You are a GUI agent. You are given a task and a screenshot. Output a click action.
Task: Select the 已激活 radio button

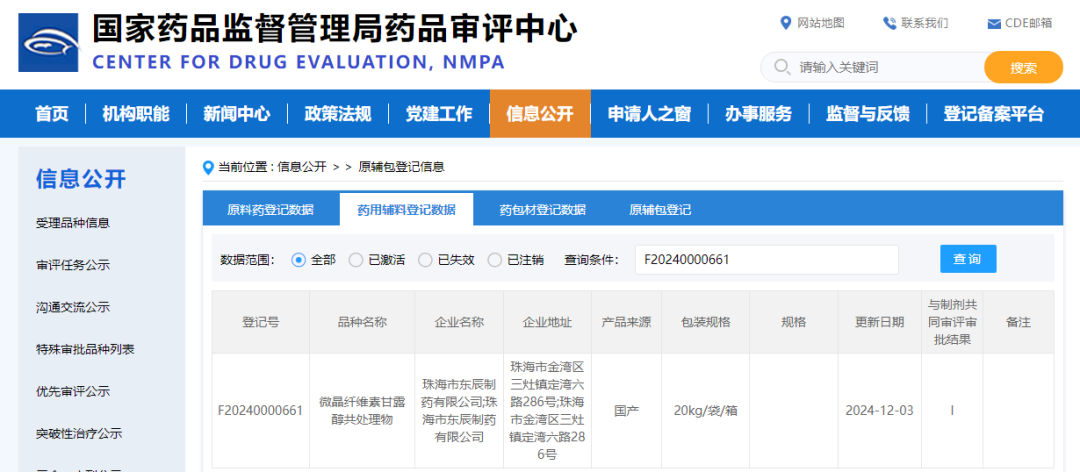pos(356,260)
